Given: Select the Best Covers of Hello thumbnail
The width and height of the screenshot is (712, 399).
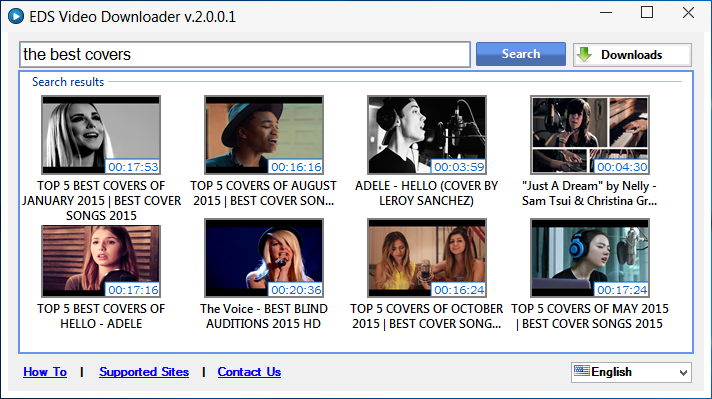Looking at the screenshot, I should pyautogui.click(x=101, y=261).
